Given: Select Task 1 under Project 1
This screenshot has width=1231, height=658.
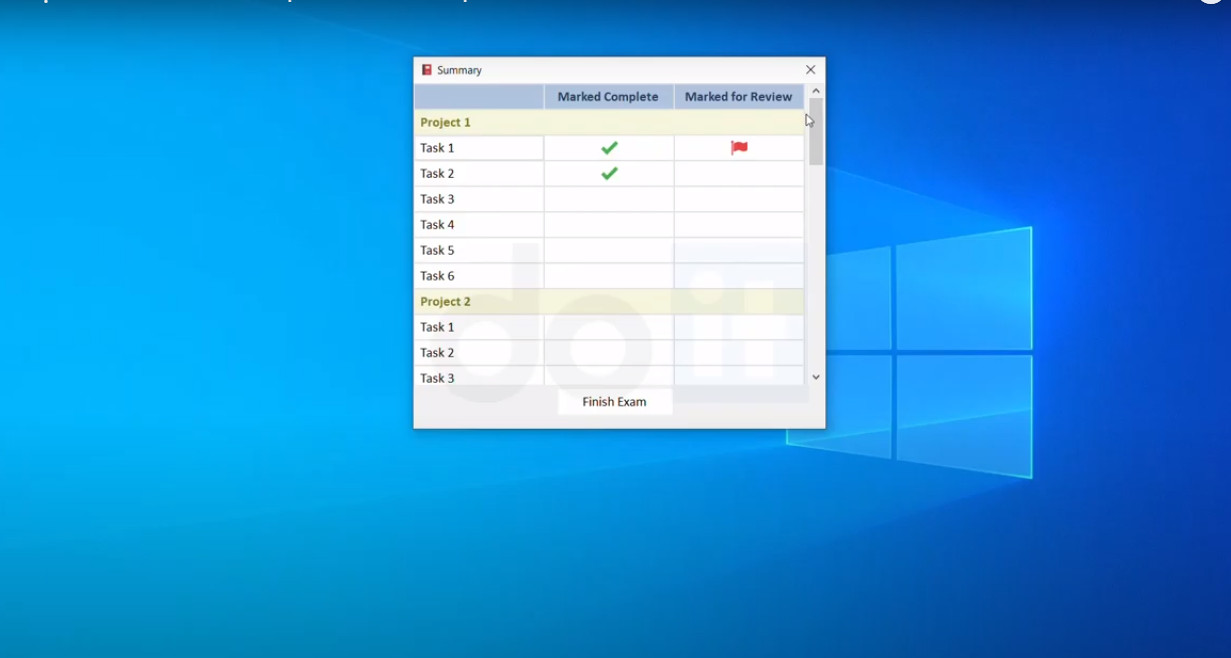Looking at the screenshot, I should click(x=479, y=148).
